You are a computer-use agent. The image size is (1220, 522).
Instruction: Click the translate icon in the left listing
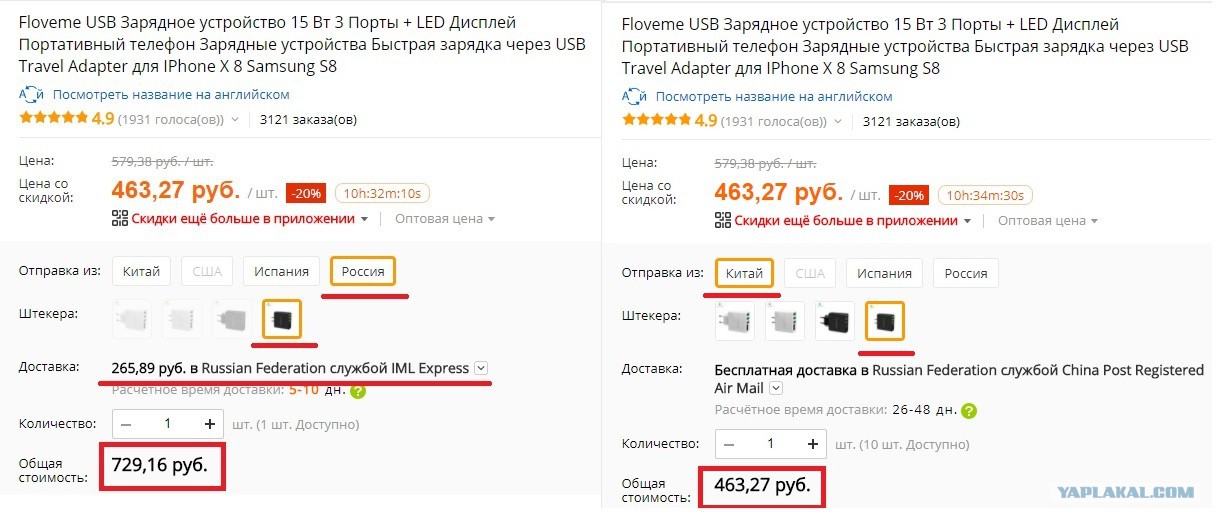31,95
